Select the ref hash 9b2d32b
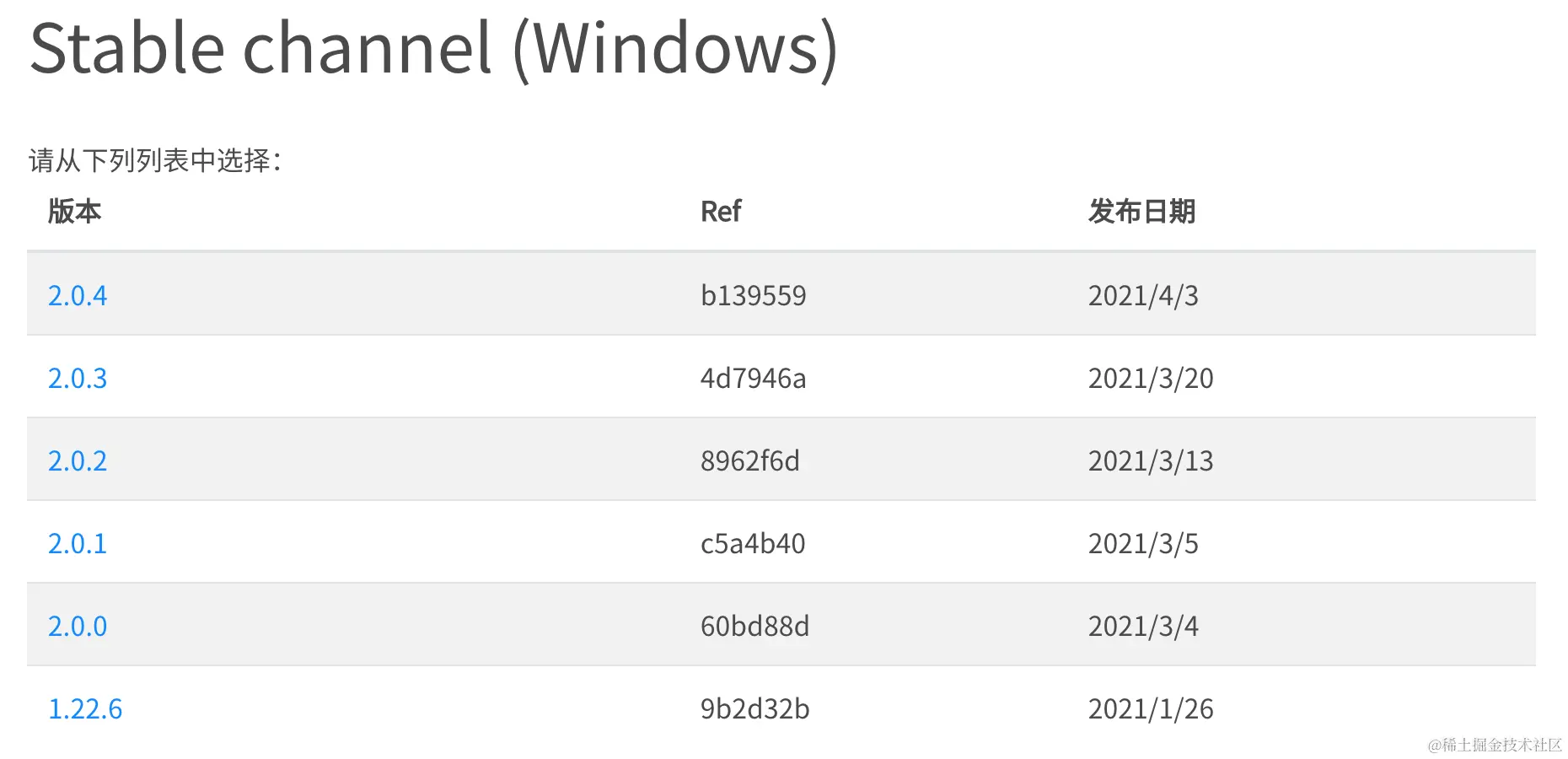This screenshot has height=759, width=1568. tap(755, 708)
